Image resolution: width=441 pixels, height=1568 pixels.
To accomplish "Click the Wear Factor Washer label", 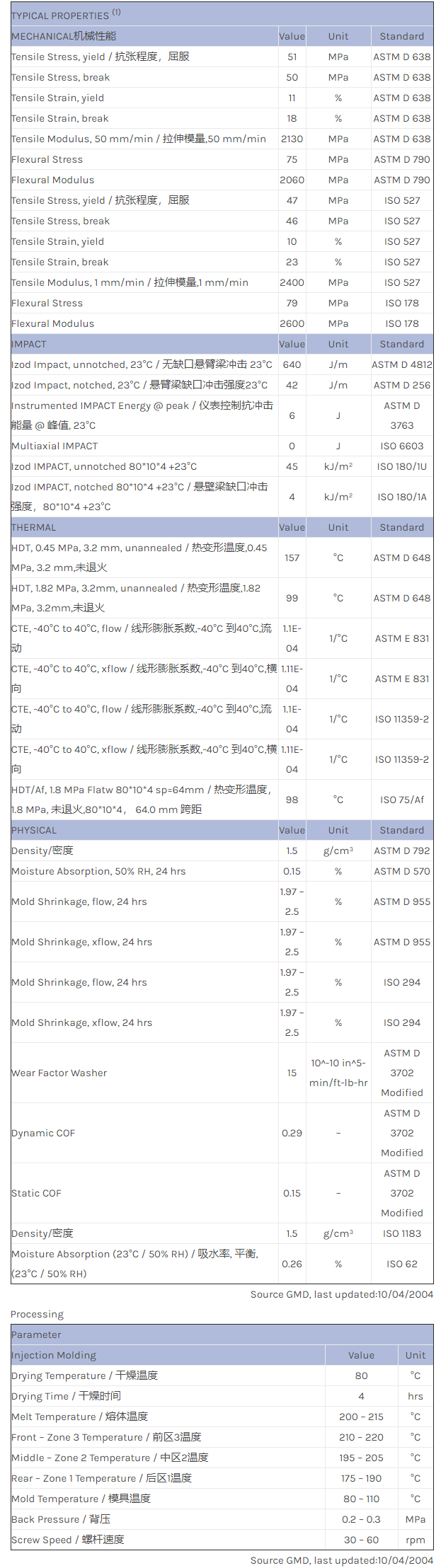I will (59, 1073).
